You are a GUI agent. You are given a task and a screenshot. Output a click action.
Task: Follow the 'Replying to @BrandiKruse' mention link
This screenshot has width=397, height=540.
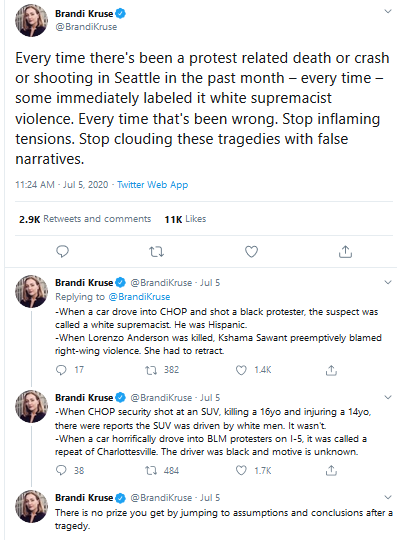[x=139, y=297]
